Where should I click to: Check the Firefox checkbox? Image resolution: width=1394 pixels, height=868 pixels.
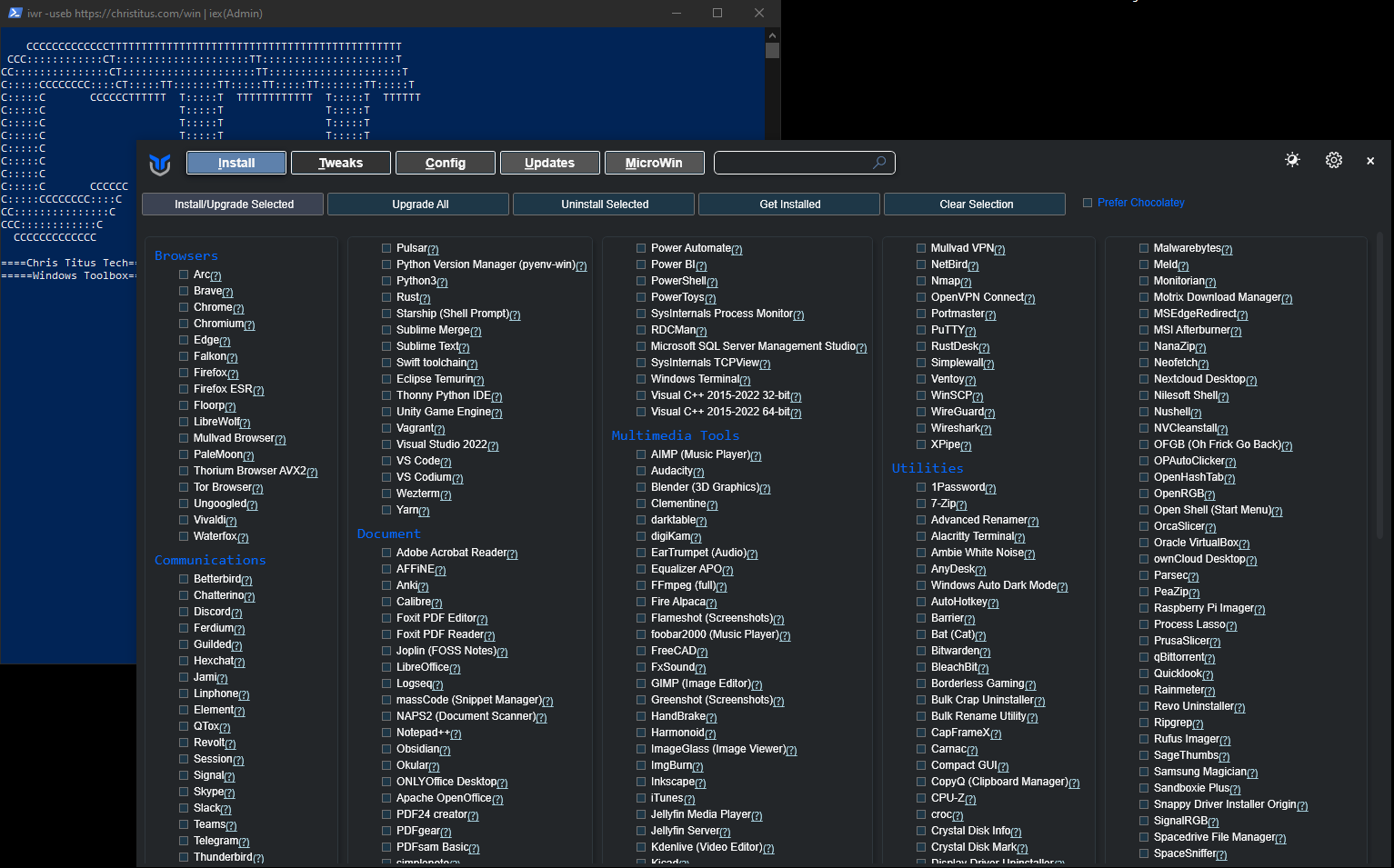[184, 373]
